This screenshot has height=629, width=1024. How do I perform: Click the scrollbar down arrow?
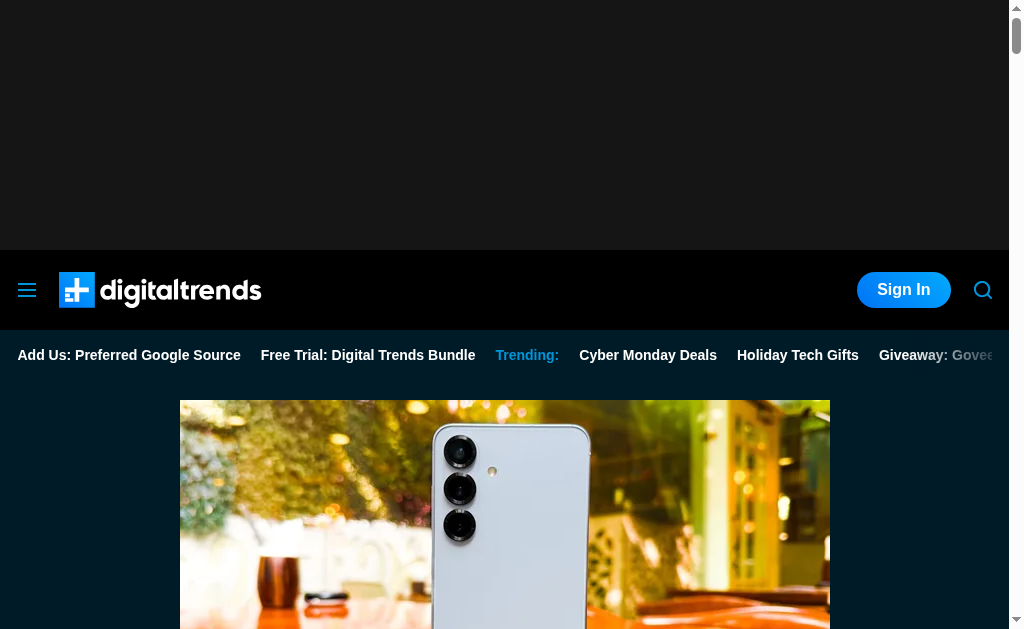[1016, 619]
